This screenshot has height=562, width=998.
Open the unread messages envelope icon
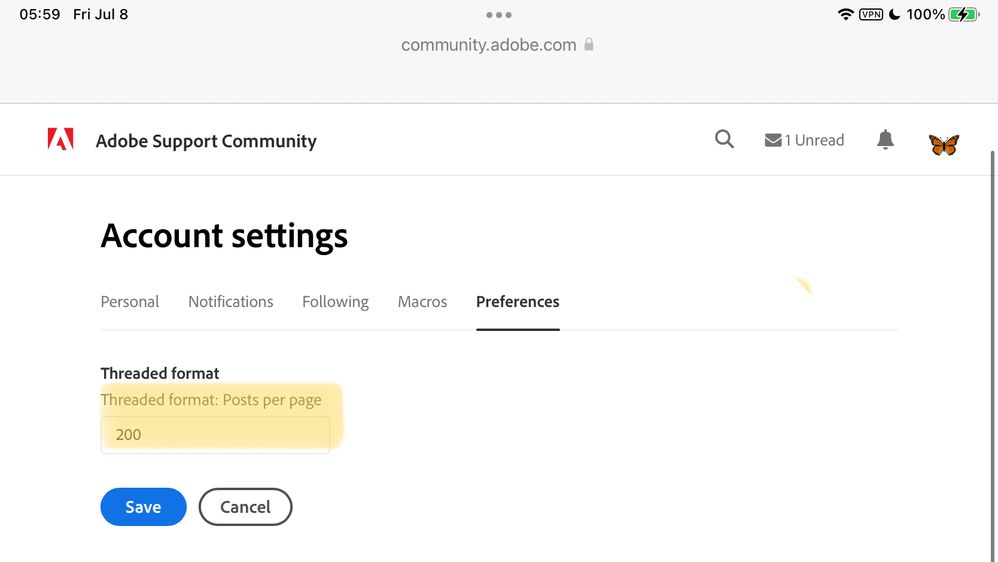click(773, 141)
